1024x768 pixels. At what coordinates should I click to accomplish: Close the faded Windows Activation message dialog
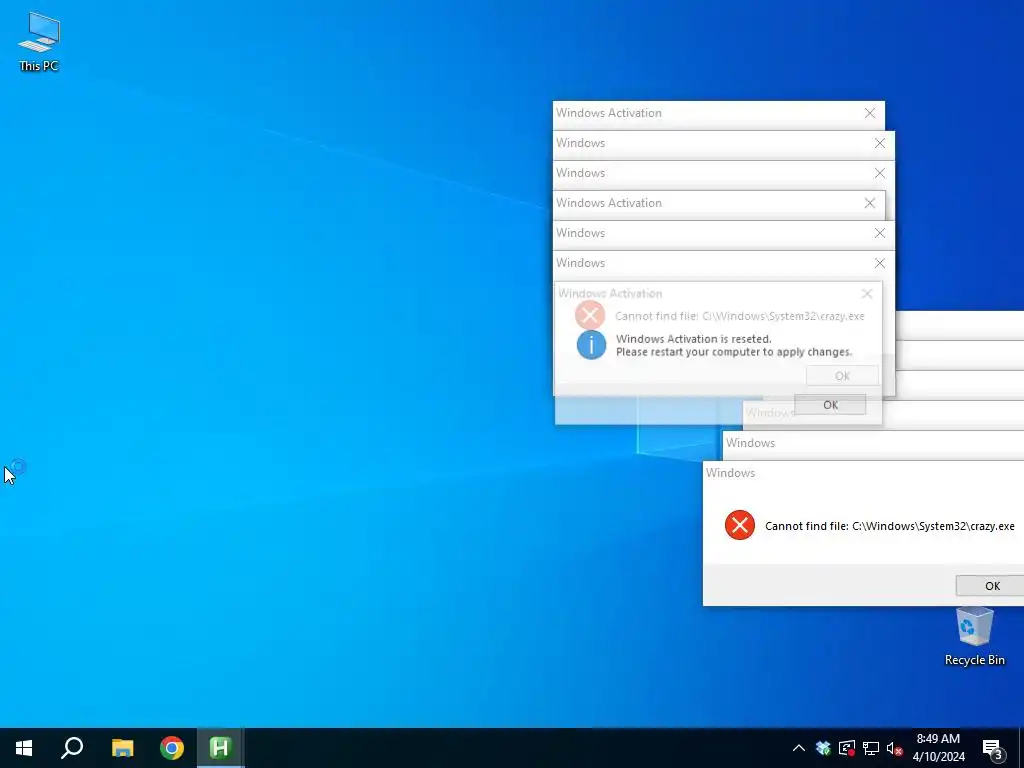pyautogui.click(x=867, y=294)
